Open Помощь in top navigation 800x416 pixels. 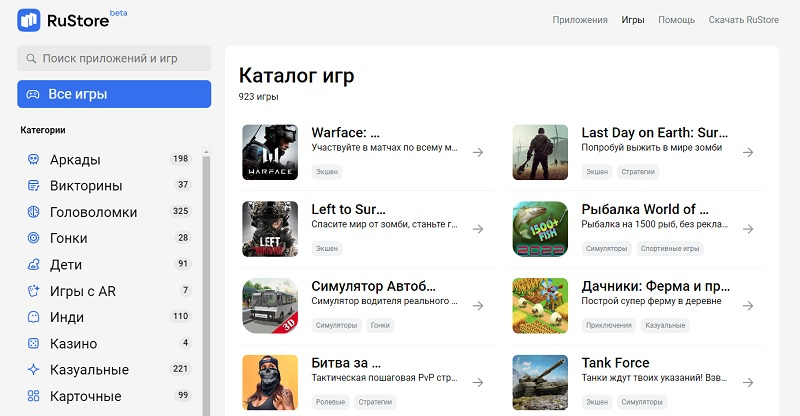(x=676, y=20)
